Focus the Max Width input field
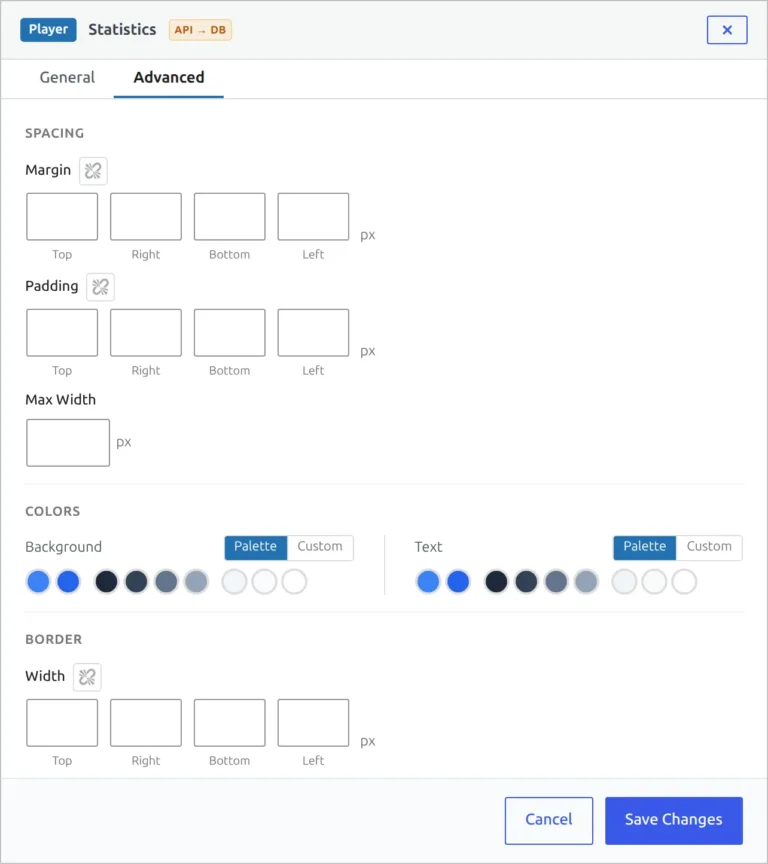The image size is (768, 864). click(x=68, y=443)
